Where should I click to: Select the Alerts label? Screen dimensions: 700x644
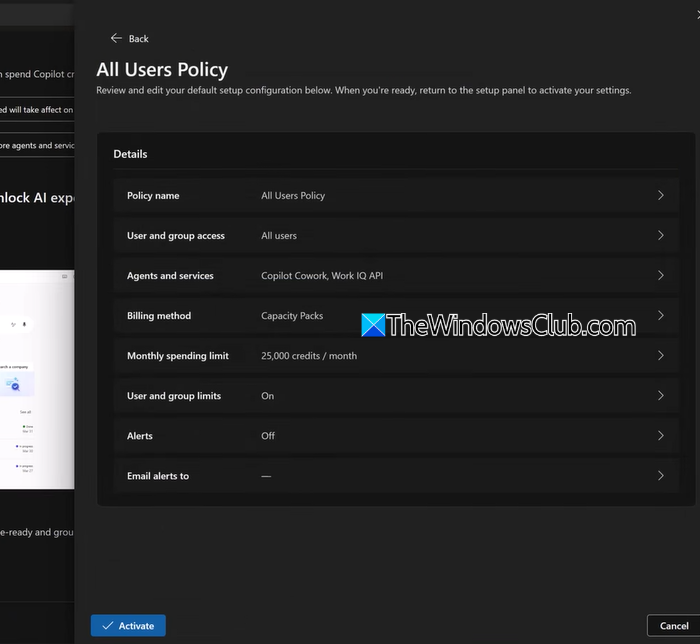(x=140, y=436)
